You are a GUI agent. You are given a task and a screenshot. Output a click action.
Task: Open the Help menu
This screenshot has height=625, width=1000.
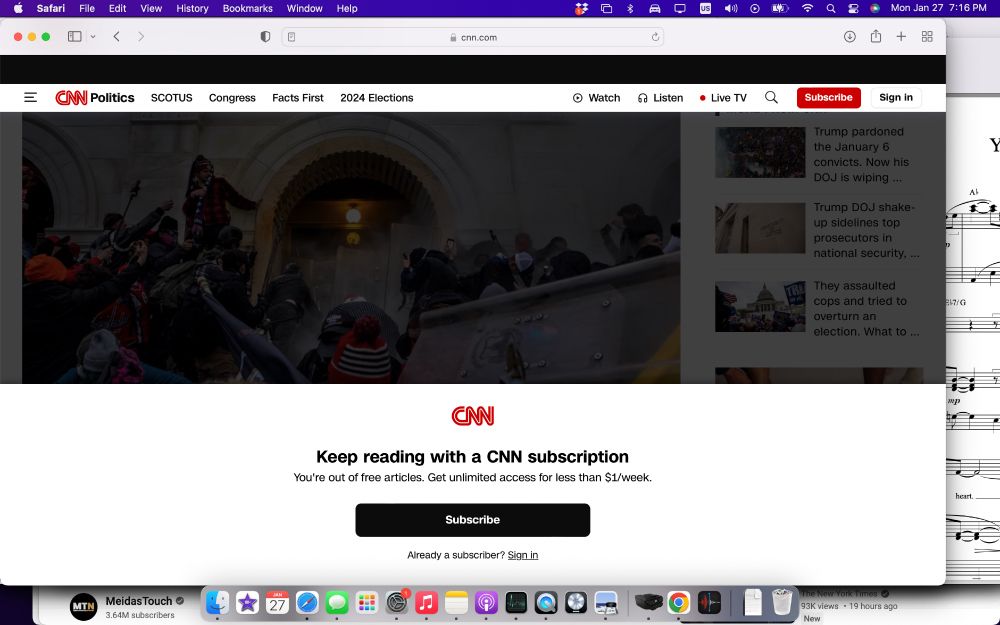point(347,8)
